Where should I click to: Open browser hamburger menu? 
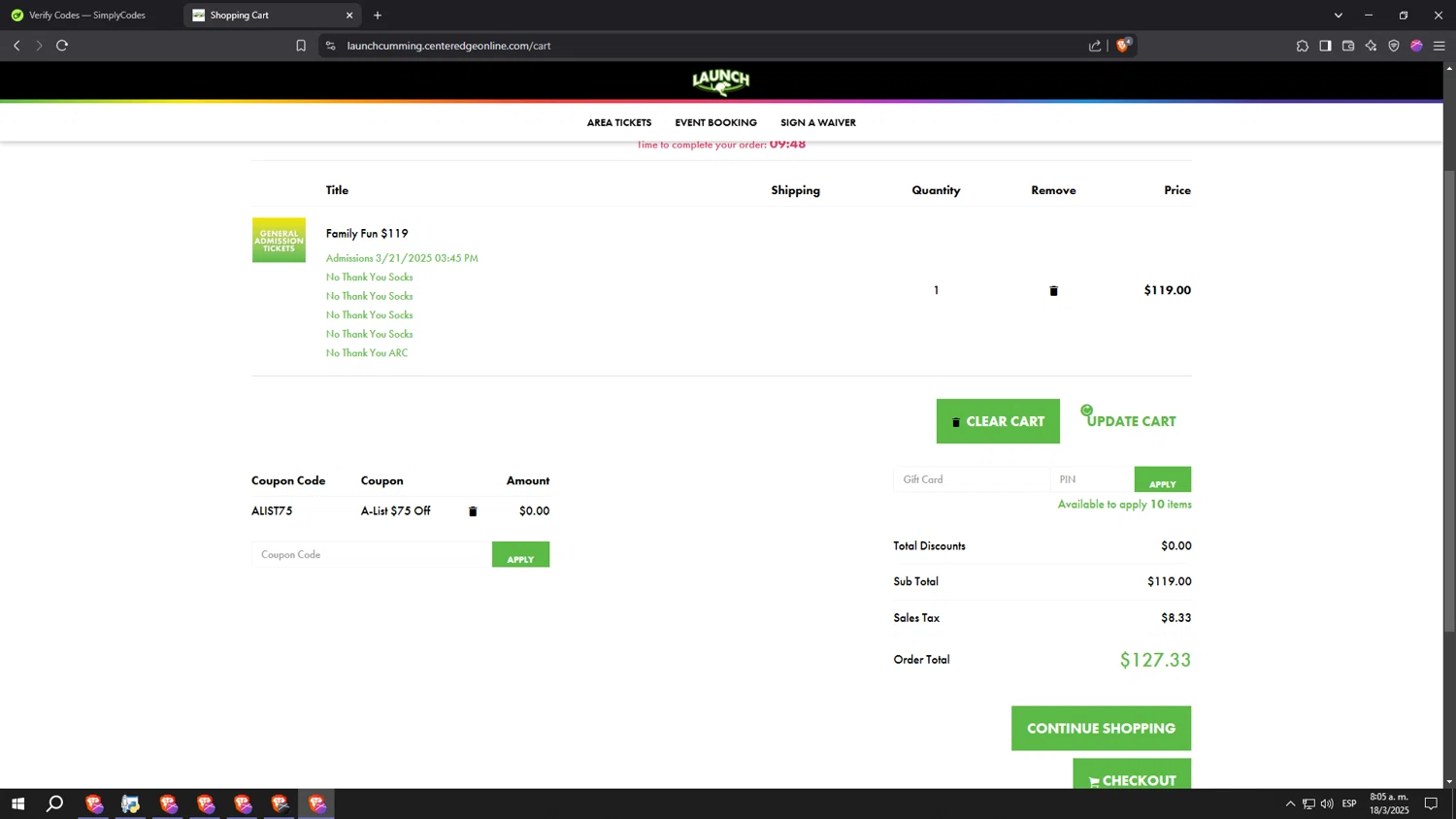[x=1439, y=46]
